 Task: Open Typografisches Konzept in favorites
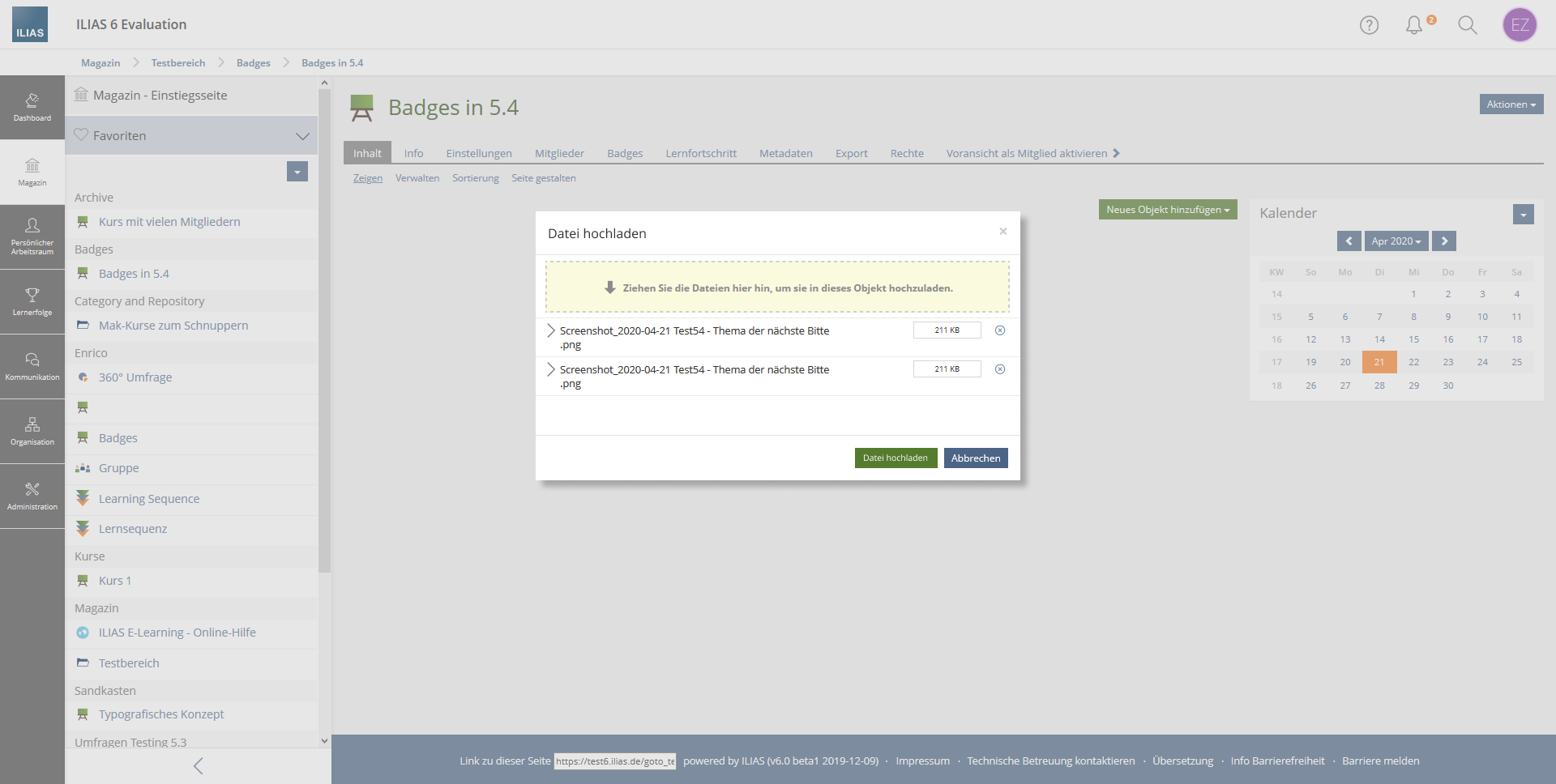(161, 714)
